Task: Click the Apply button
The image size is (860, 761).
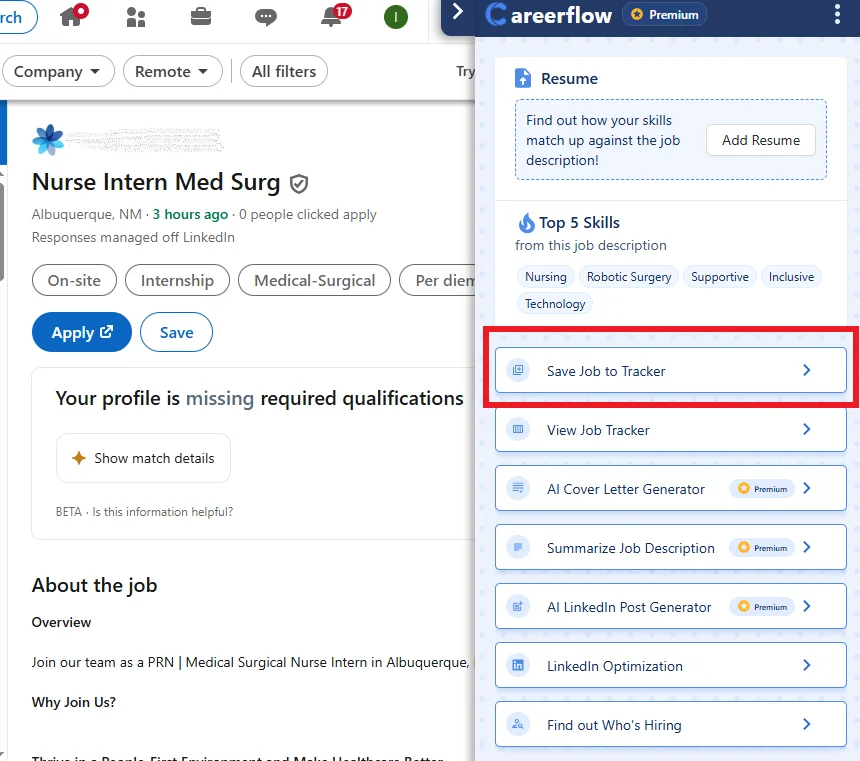Action: click(81, 332)
